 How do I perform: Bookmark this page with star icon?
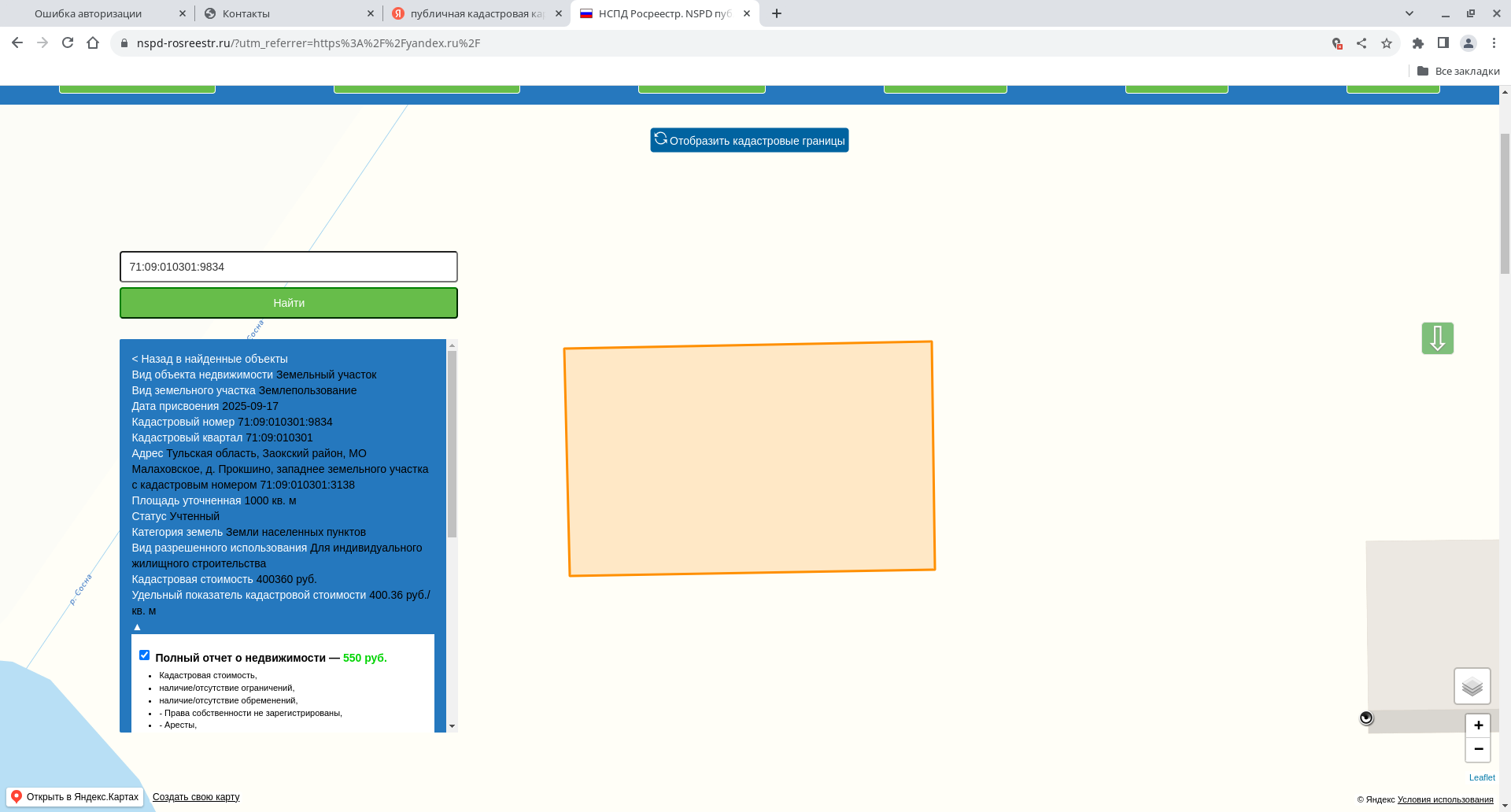pyautogui.click(x=1387, y=43)
